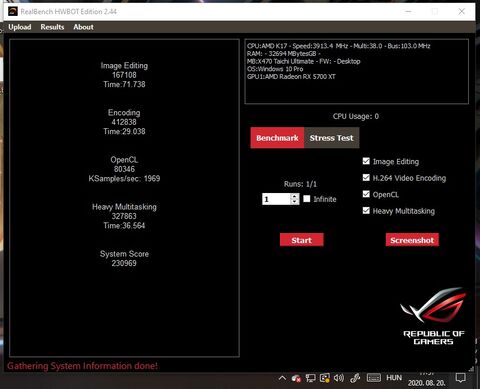Click the tray icon with red X badge

(296, 378)
